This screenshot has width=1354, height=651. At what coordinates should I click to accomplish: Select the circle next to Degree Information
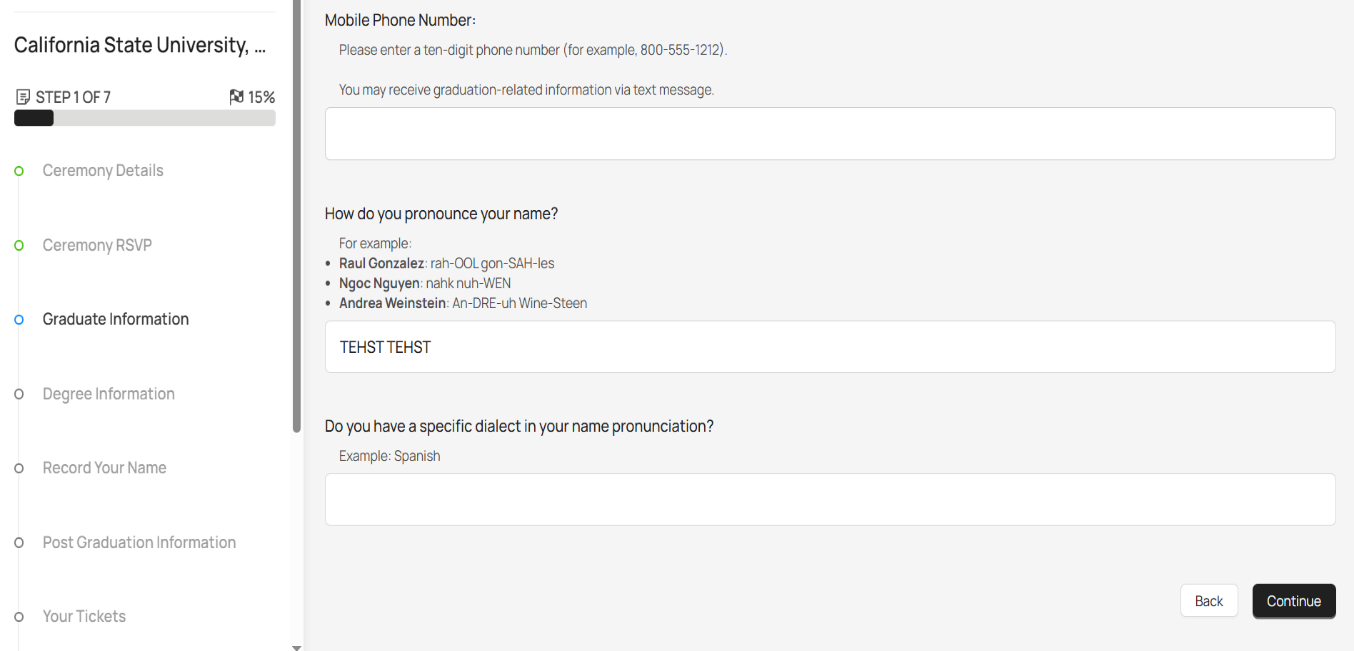(18, 394)
